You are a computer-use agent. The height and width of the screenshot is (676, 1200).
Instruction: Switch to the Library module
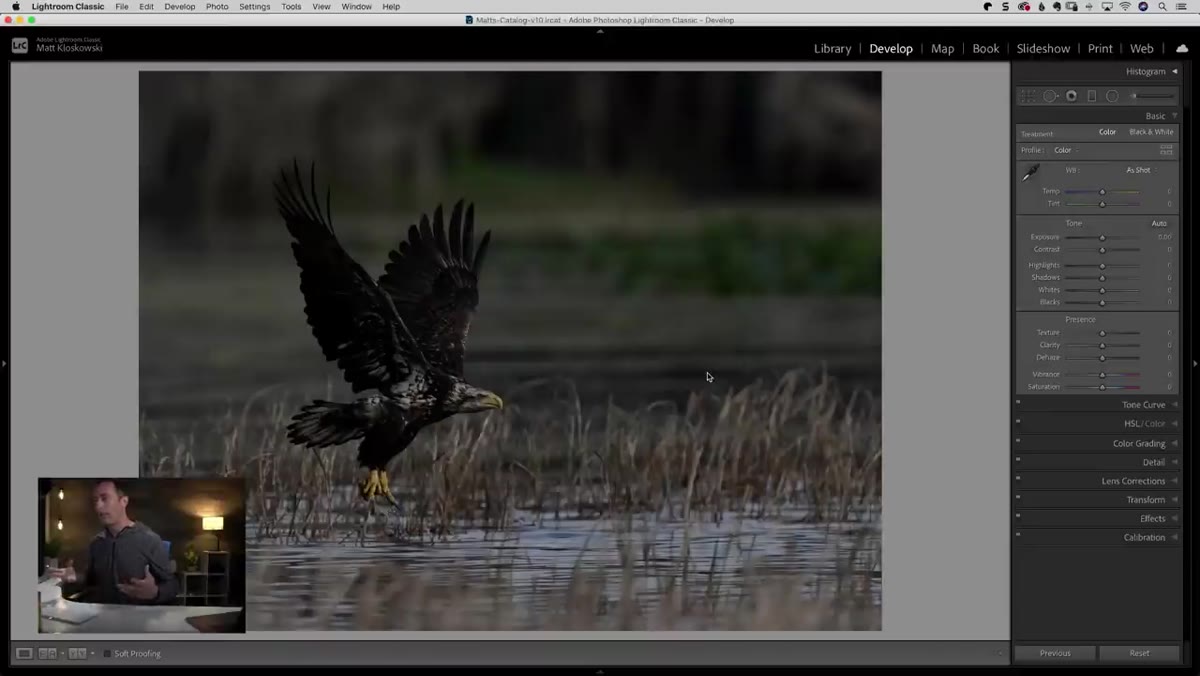click(832, 48)
